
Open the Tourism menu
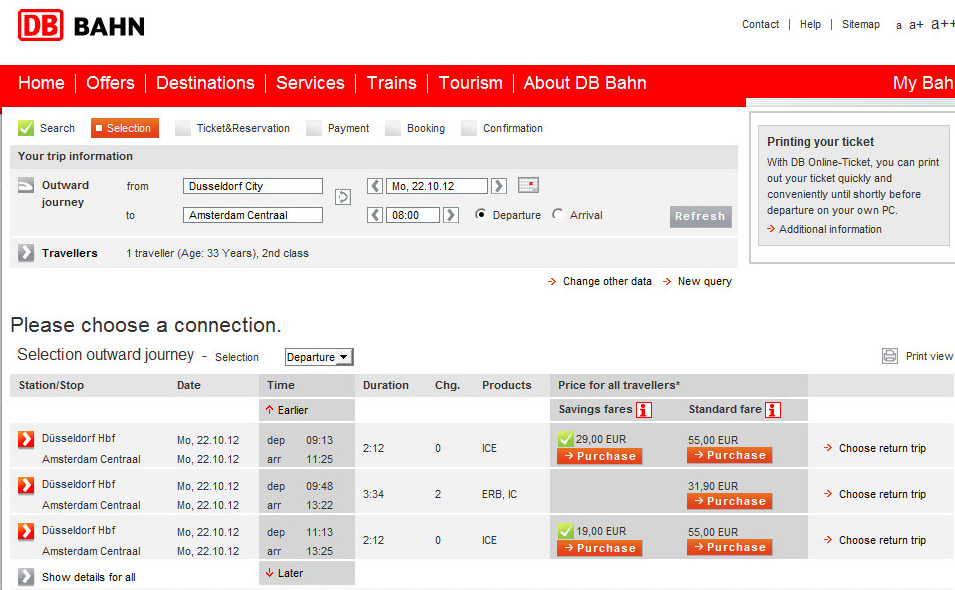(x=471, y=83)
